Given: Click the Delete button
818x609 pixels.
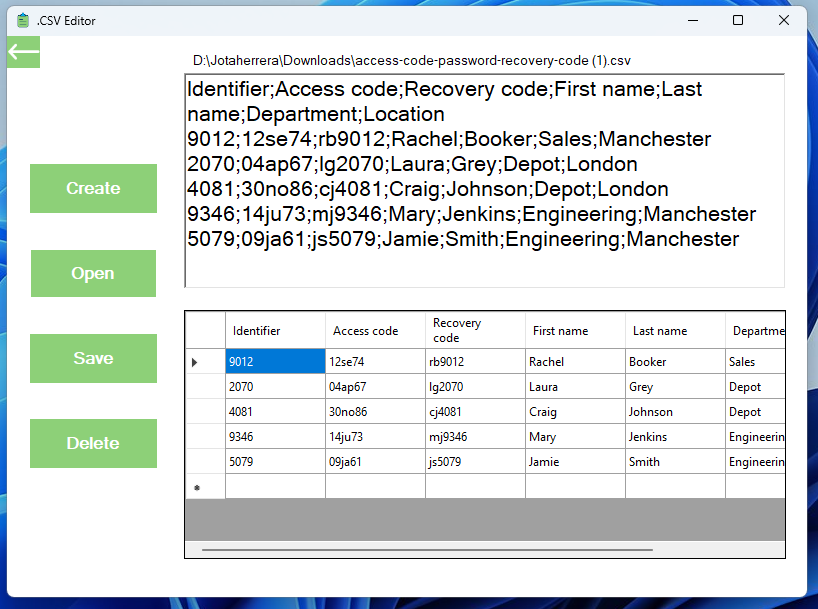Looking at the screenshot, I should (93, 444).
